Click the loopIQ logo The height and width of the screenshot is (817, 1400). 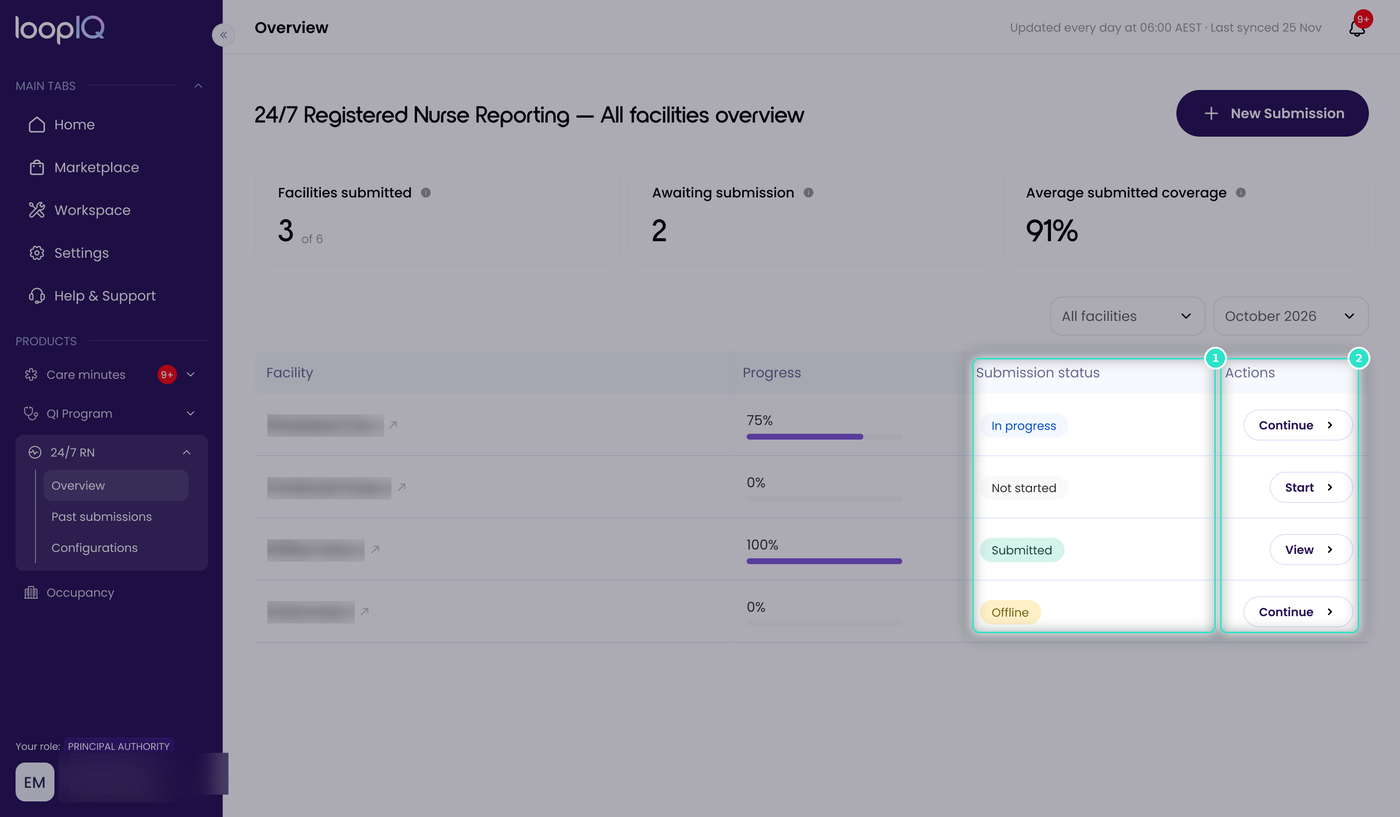[60, 30]
